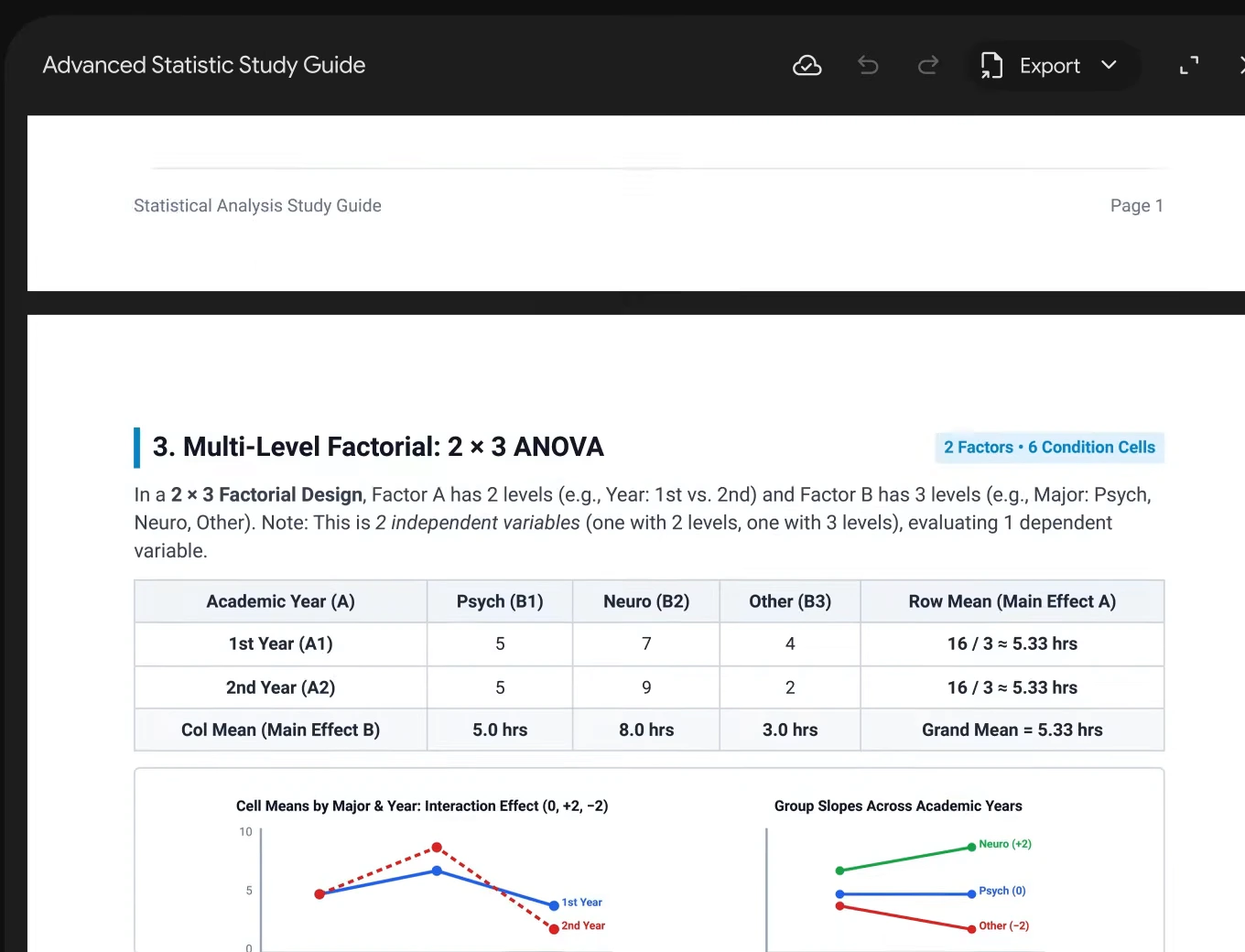
Task: Click the cloud sync status icon
Action: (807, 66)
